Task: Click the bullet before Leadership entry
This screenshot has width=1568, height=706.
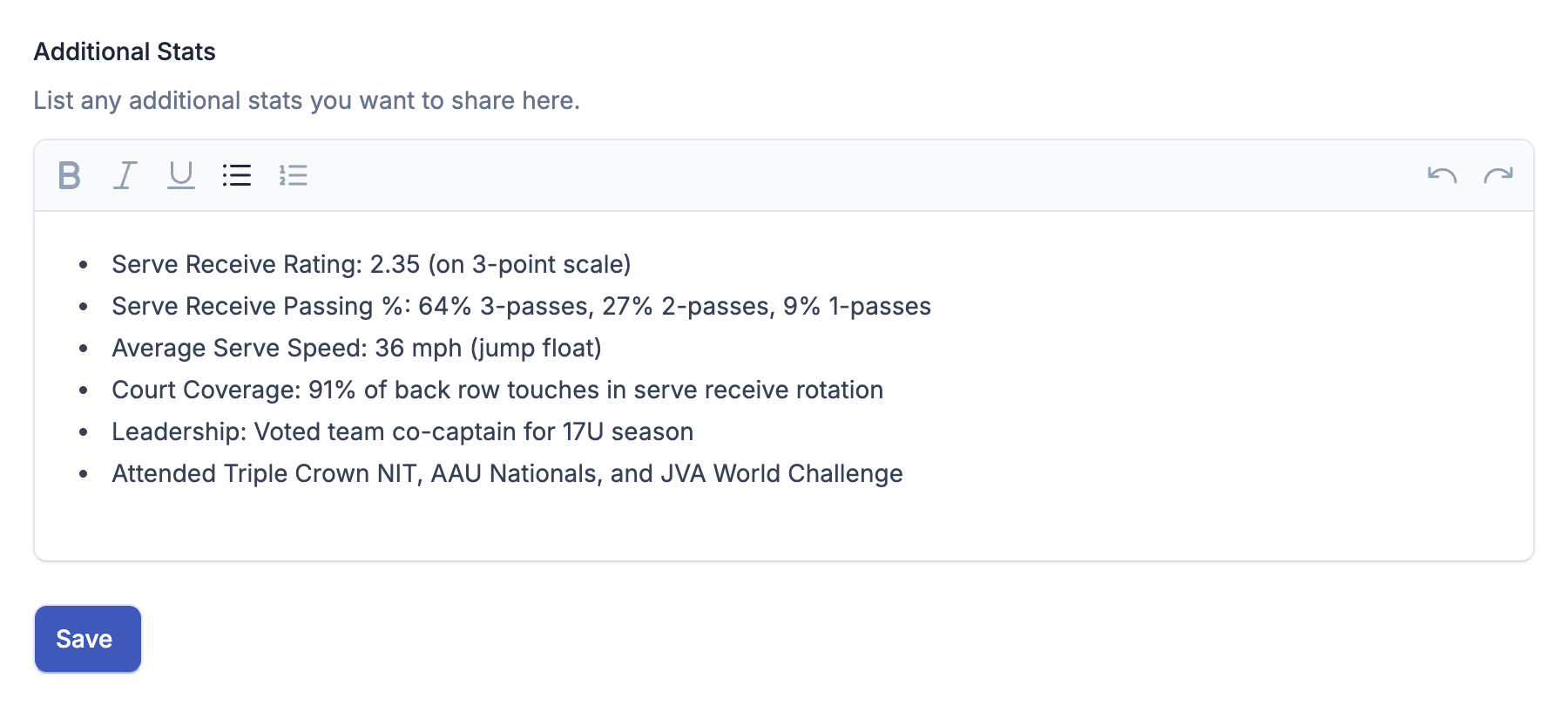Action: pyautogui.click(x=84, y=432)
